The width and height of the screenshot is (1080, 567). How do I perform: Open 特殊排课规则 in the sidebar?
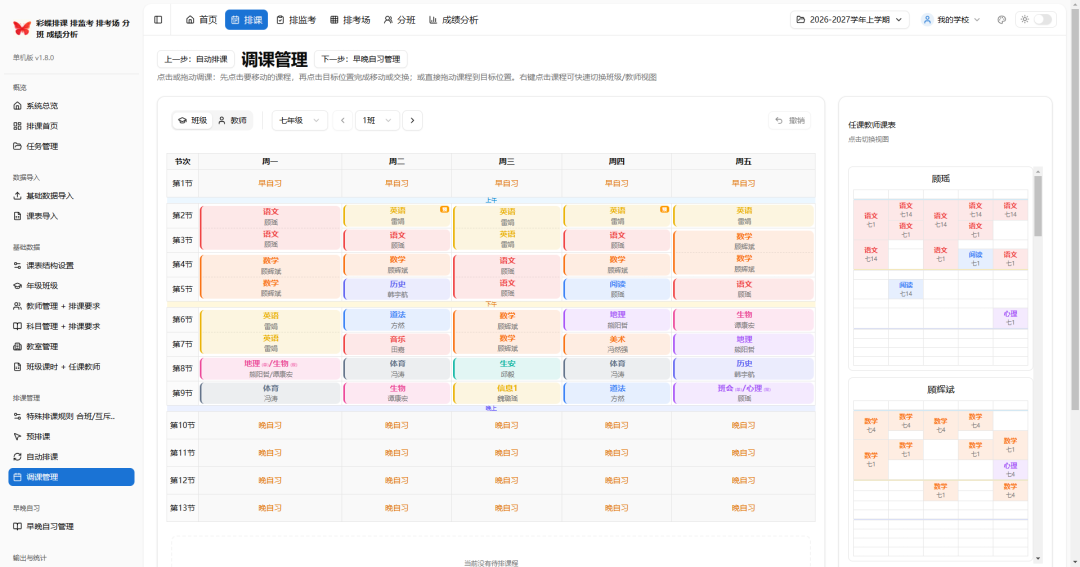[72, 416]
